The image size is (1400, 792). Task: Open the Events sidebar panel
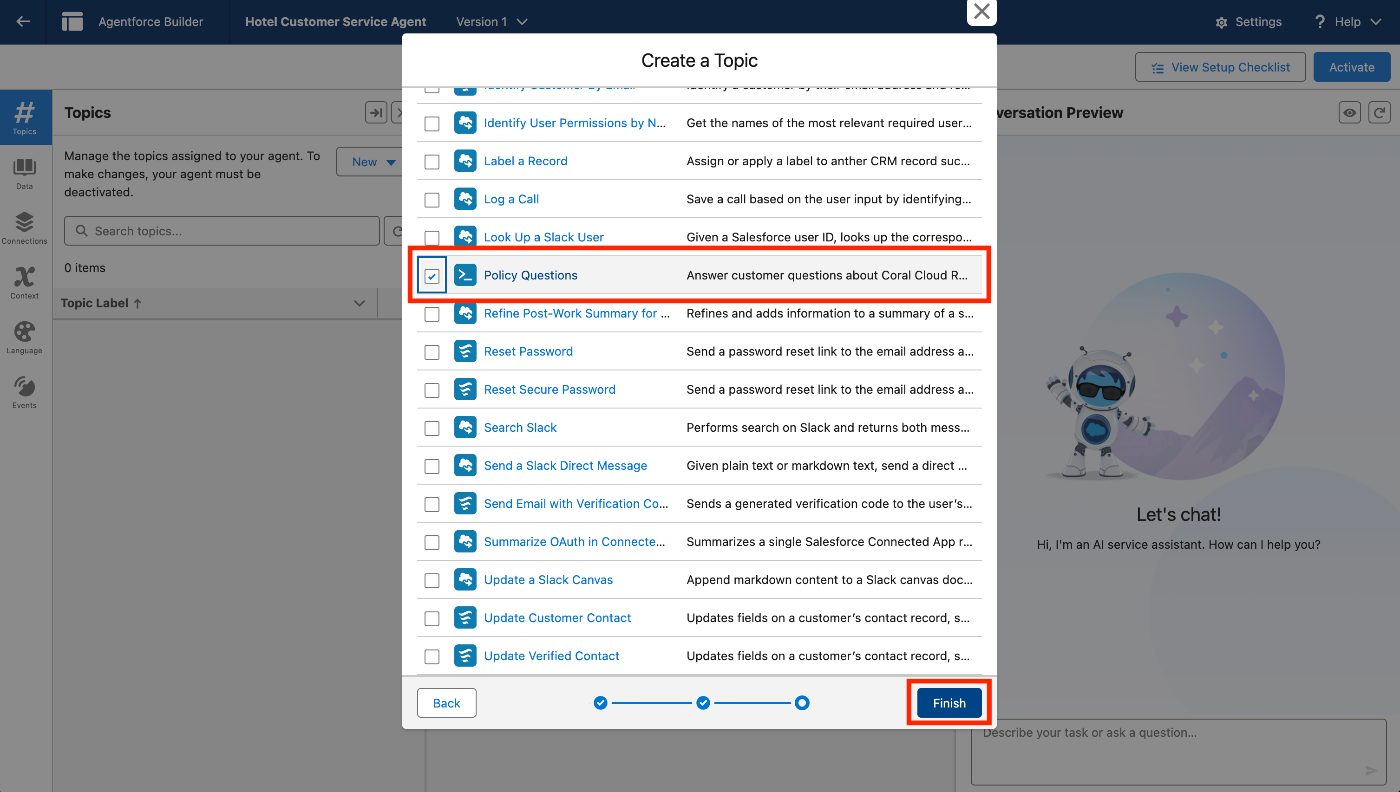[25, 392]
